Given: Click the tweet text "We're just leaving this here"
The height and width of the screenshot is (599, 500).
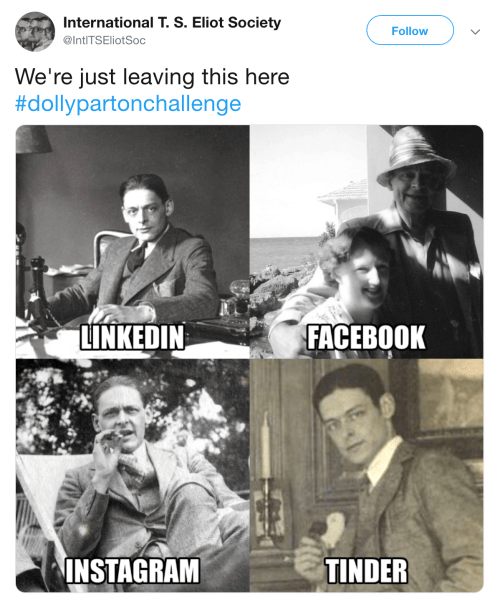Looking at the screenshot, I should (152, 77).
